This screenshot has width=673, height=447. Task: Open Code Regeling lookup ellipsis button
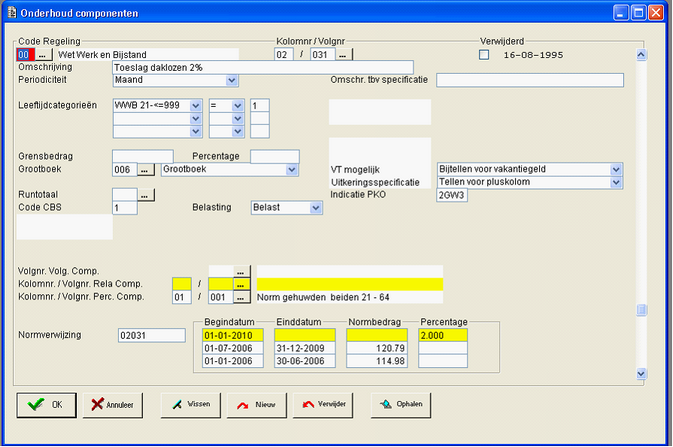click(43, 55)
